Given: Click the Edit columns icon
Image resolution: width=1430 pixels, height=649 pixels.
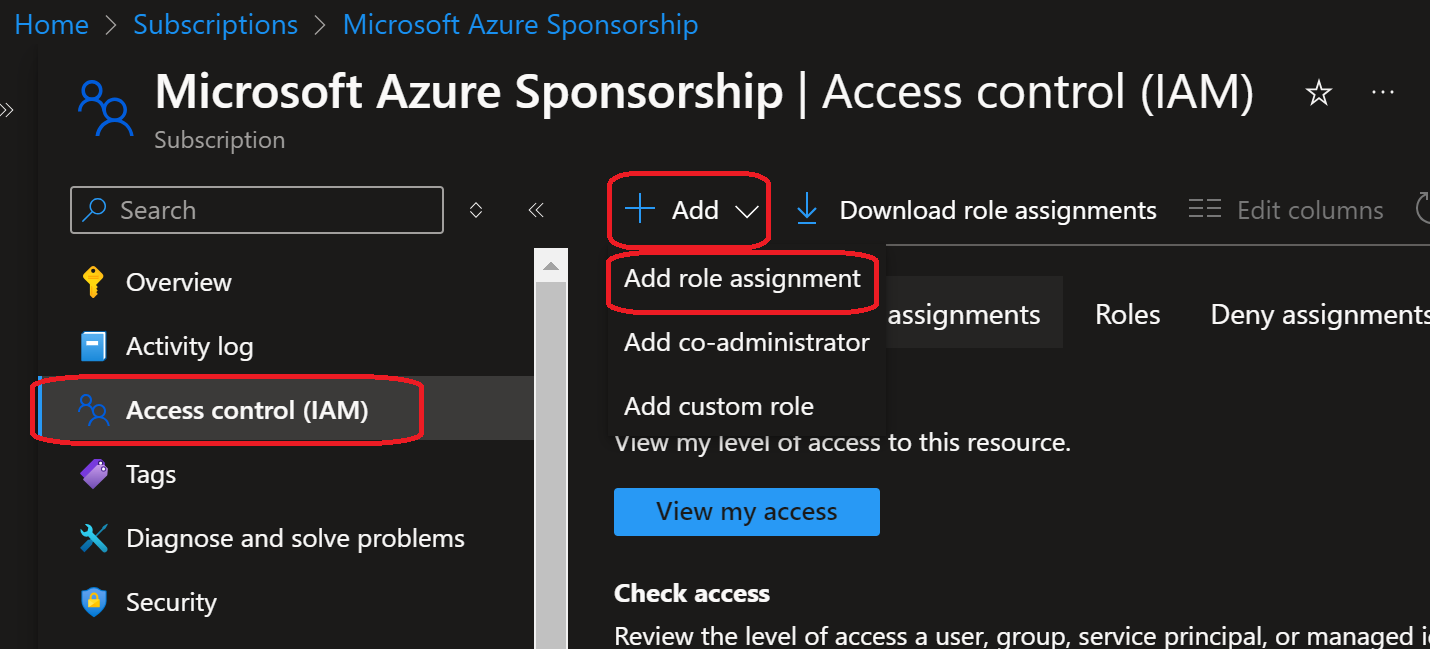Looking at the screenshot, I should point(1205,209).
